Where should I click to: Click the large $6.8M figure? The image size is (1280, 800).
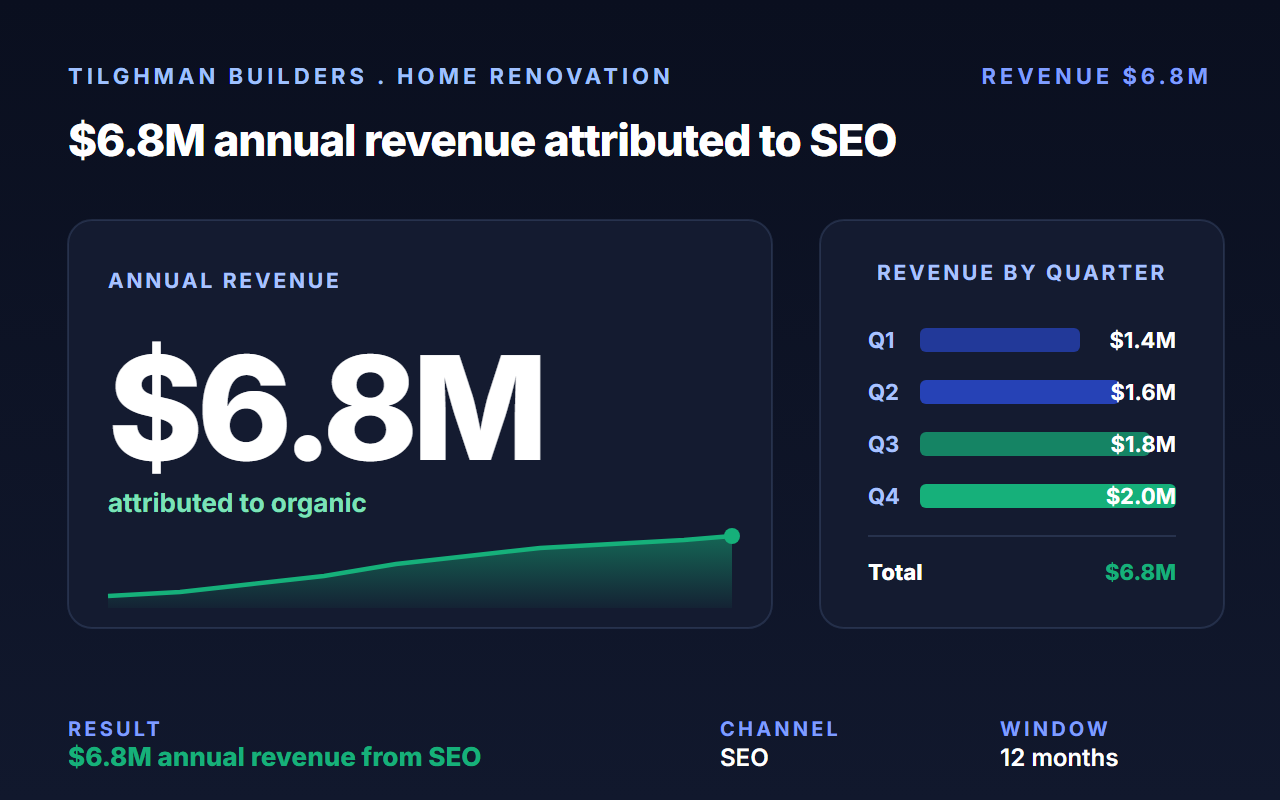(x=326, y=408)
